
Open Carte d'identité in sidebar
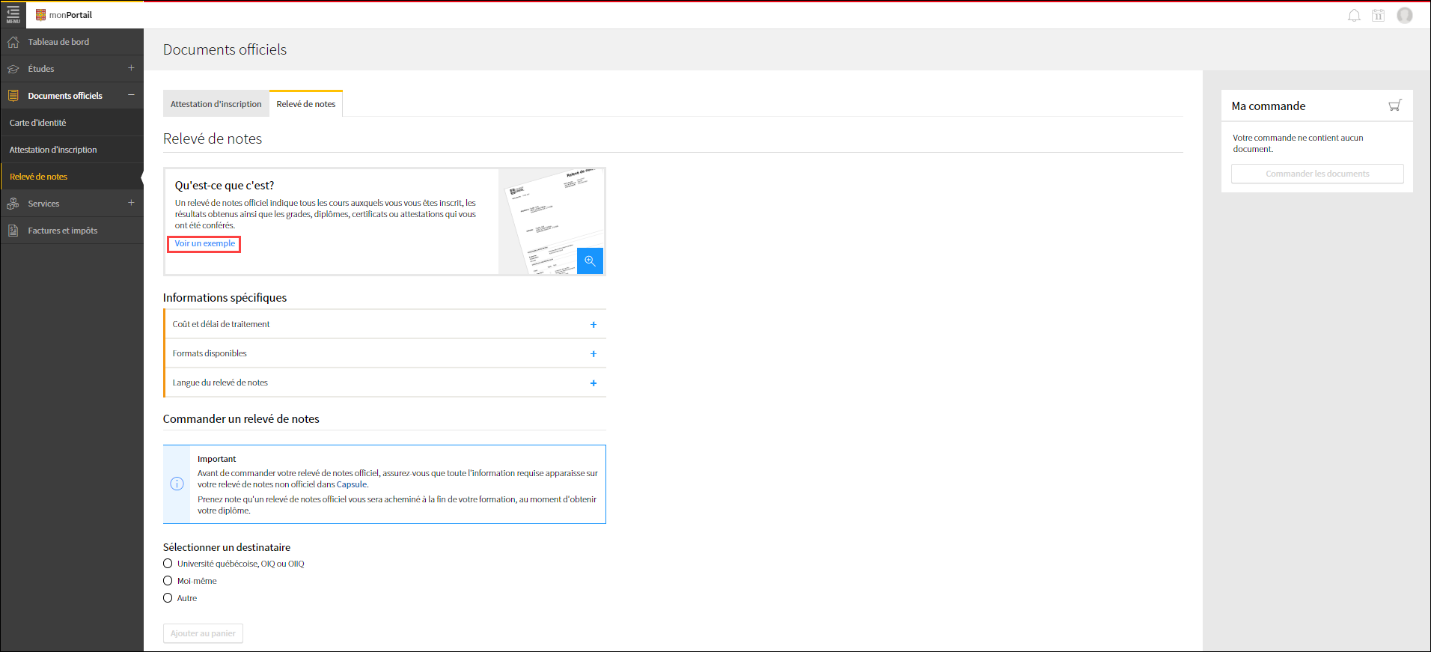pos(38,123)
